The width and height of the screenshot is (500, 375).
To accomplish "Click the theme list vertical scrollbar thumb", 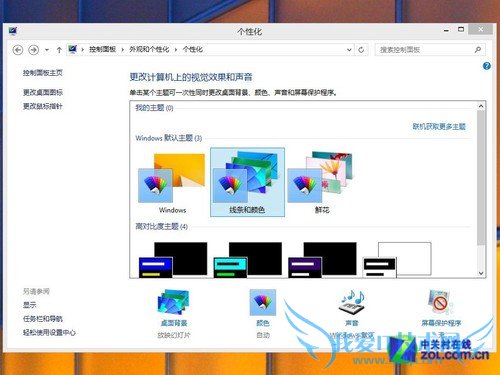I will coord(481,178).
